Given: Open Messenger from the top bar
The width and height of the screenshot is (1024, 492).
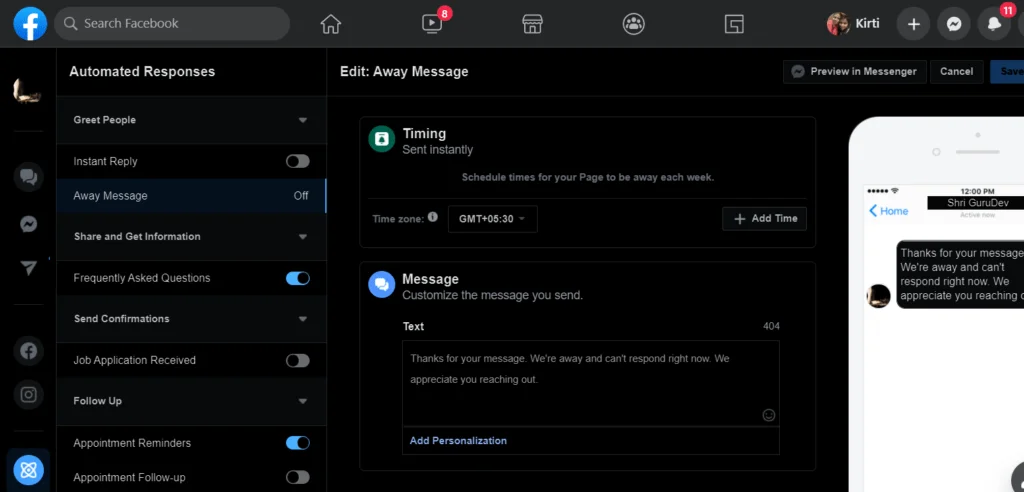Looking at the screenshot, I should pyautogui.click(x=954, y=24).
